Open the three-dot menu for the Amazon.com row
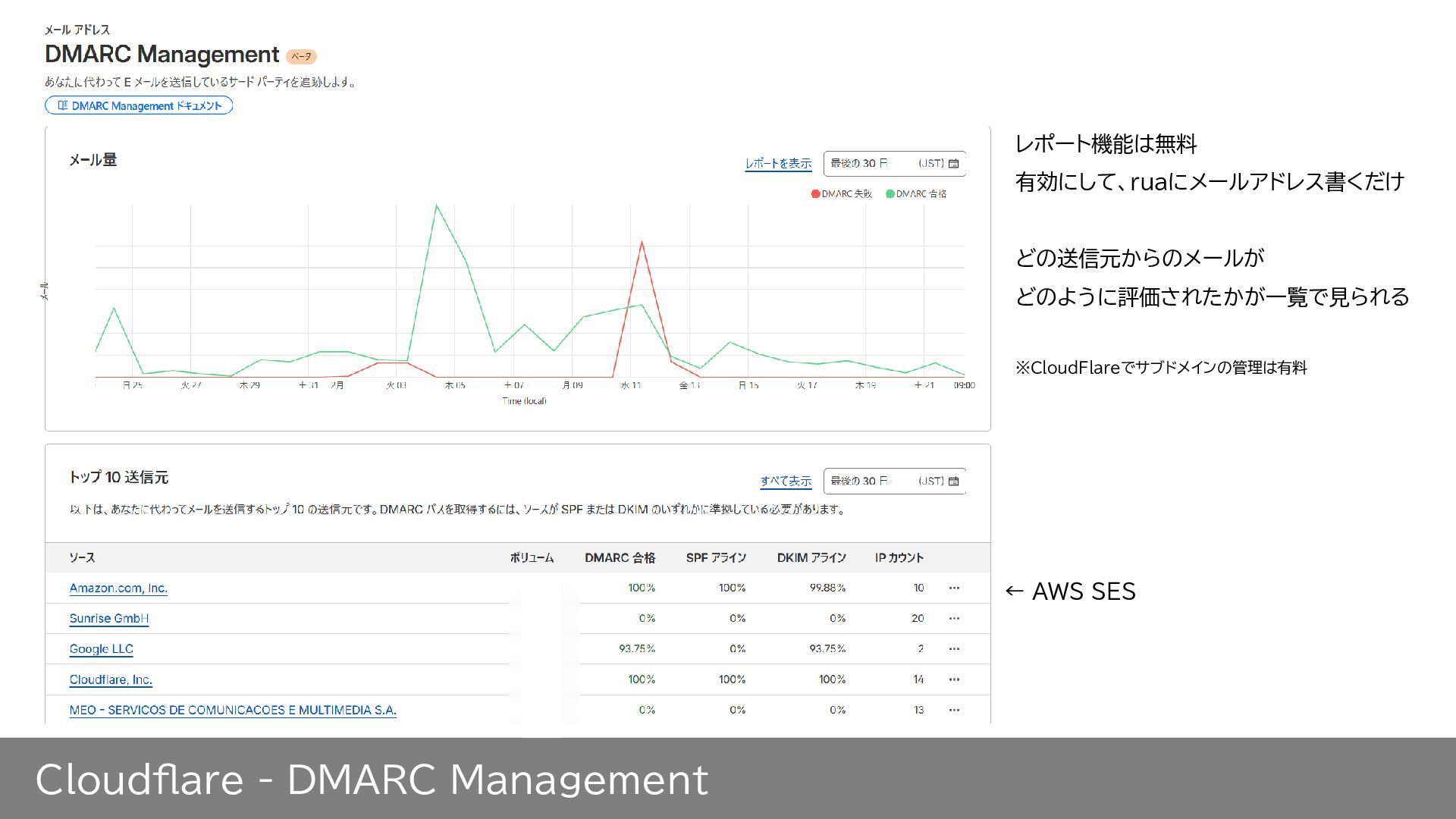Screen dimensions: 1456x819 pos(954,588)
